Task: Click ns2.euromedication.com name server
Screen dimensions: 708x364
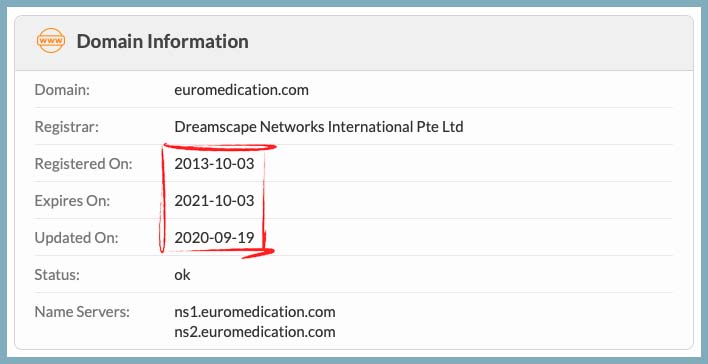Action: coord(255,332)
